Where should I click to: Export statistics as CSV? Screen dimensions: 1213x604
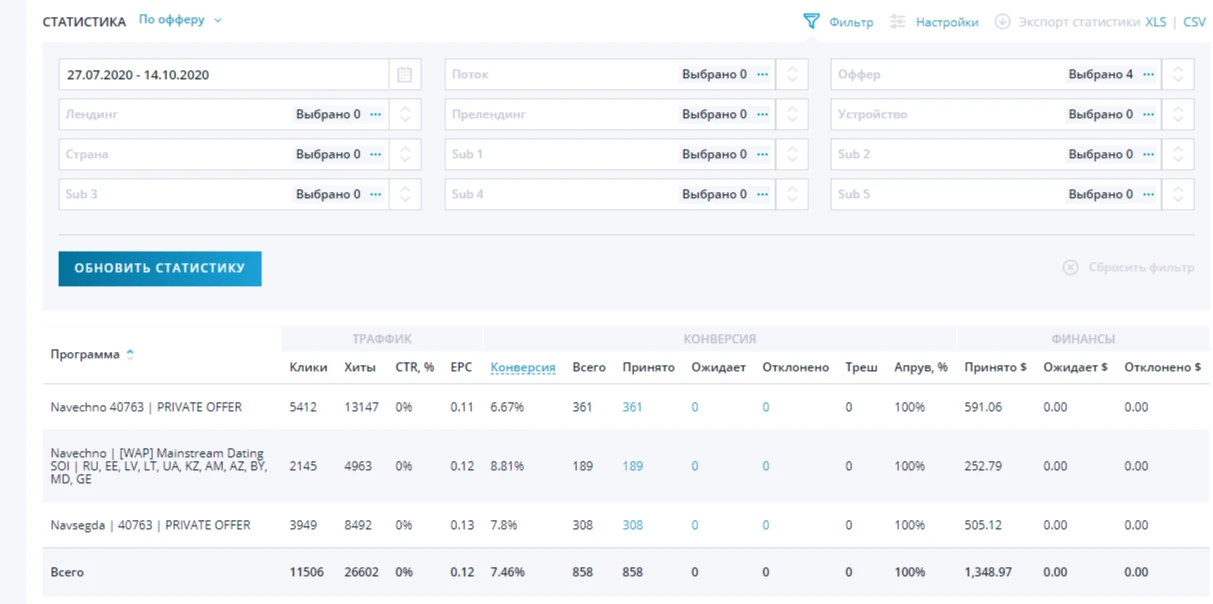(x=1195, y=21)
